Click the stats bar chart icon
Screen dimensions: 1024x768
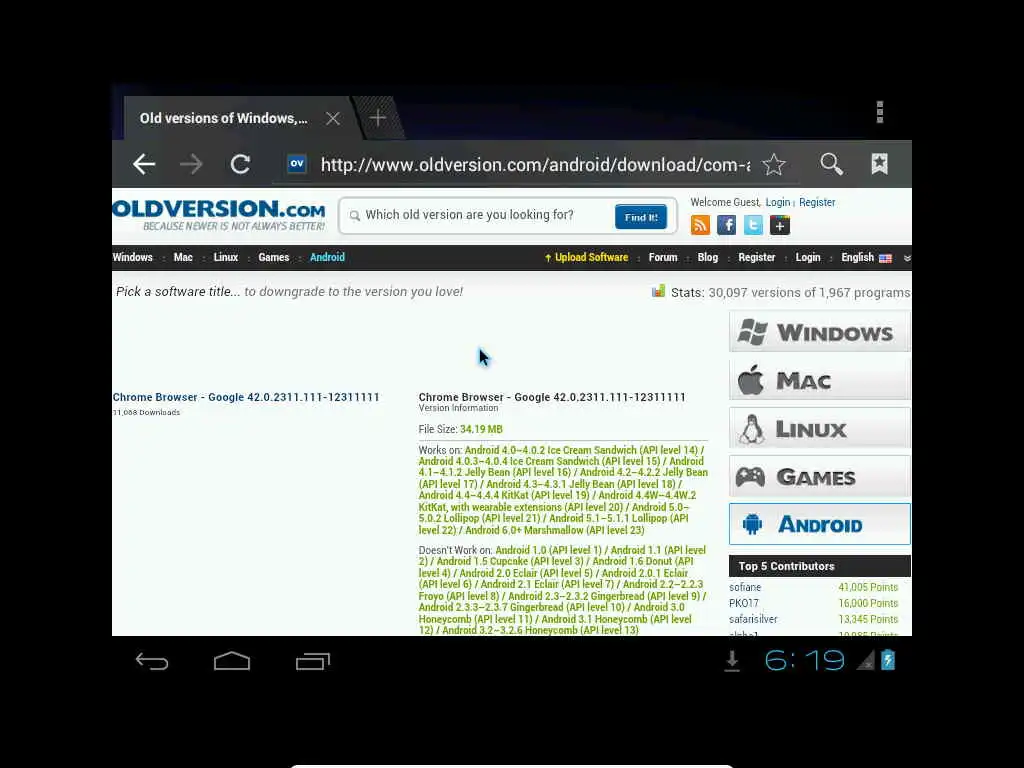(x=658, y=291)
